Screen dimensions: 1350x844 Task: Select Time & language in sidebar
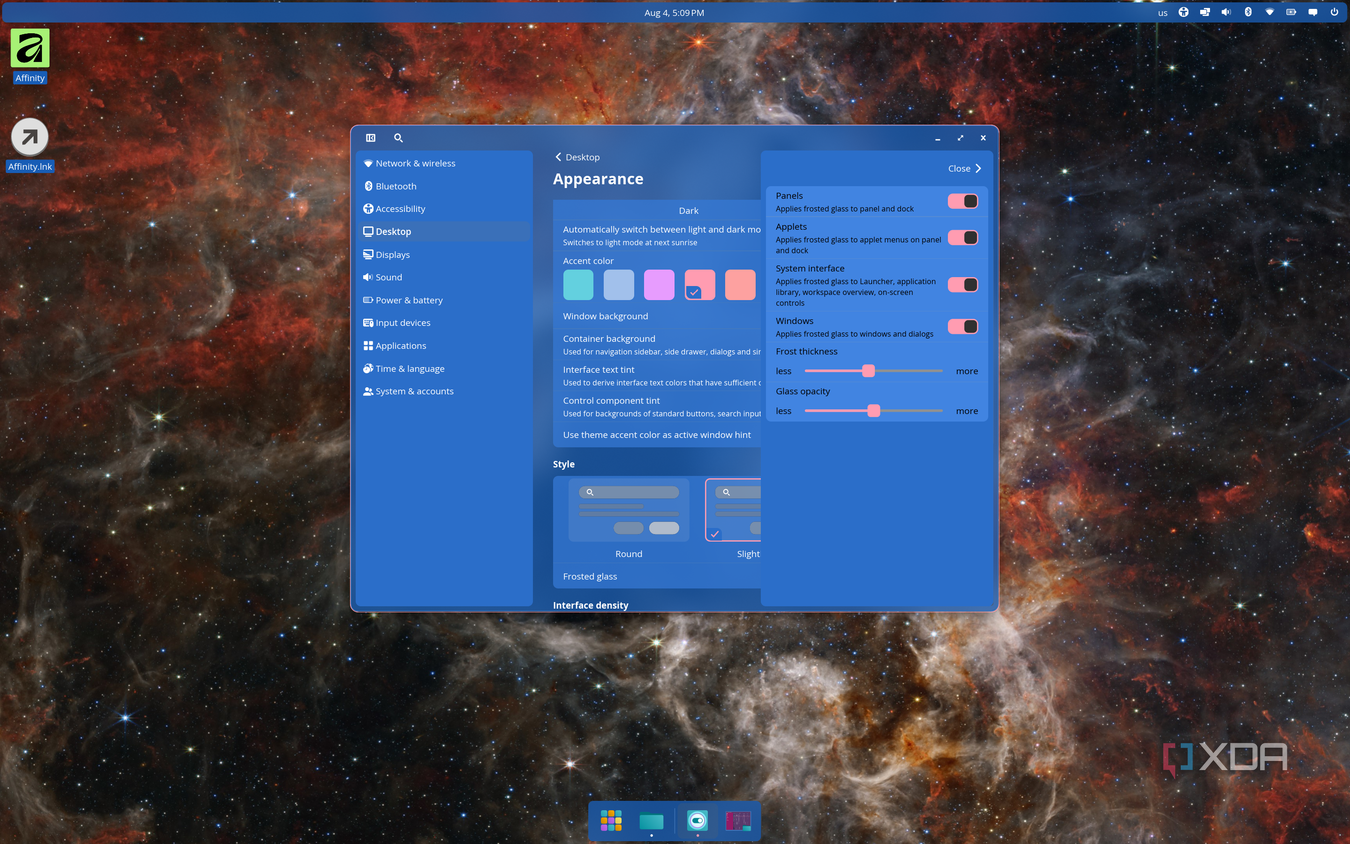coord(443,369)
